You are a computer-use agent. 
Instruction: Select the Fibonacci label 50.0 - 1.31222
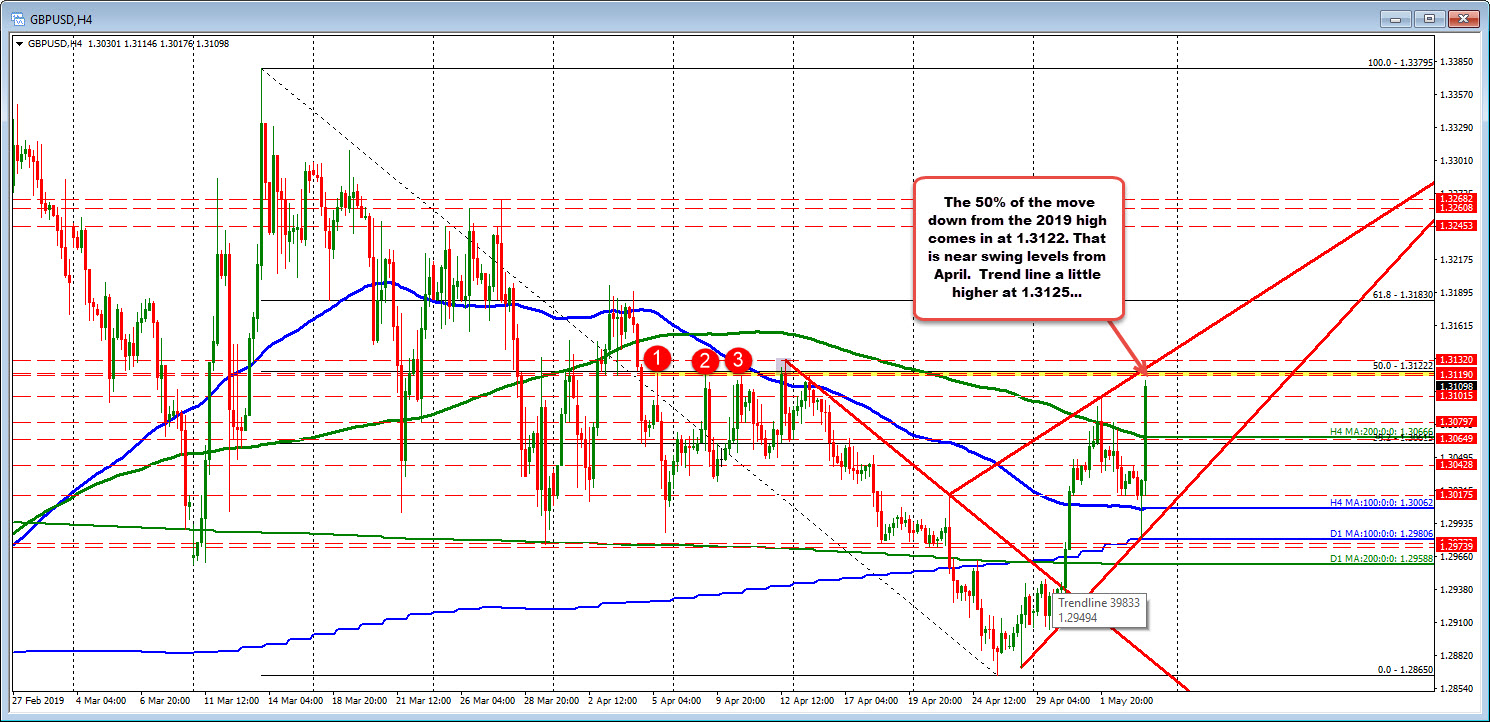coord(1403,366)
